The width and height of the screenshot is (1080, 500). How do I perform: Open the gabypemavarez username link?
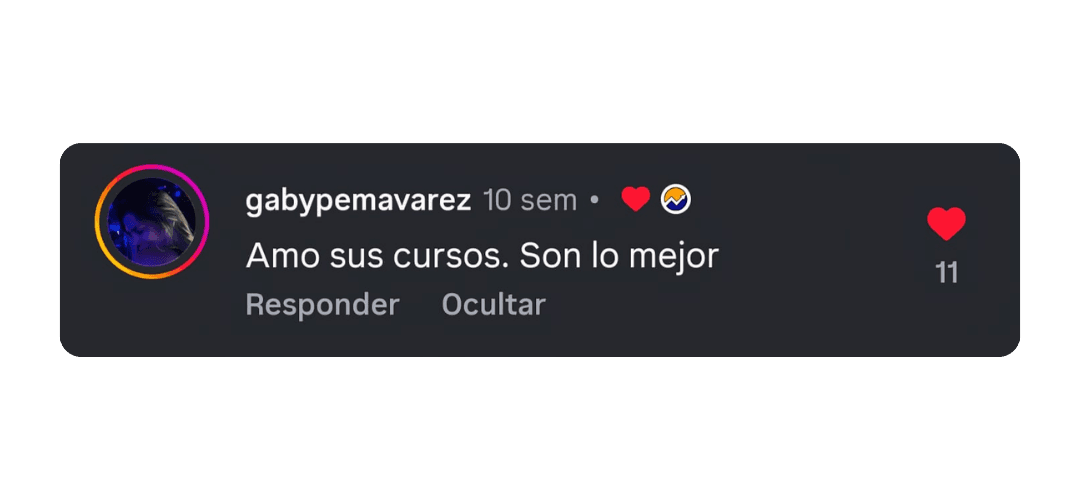(358, 201)
